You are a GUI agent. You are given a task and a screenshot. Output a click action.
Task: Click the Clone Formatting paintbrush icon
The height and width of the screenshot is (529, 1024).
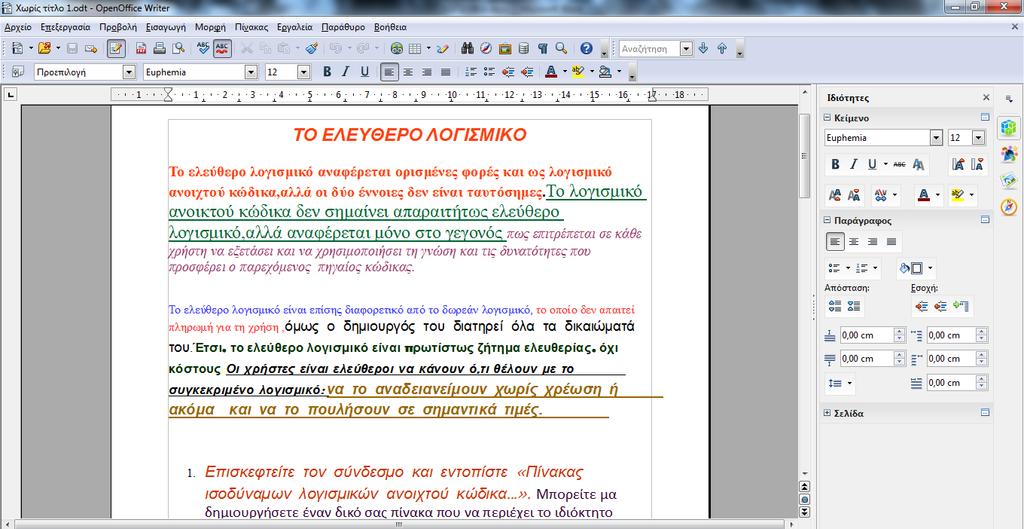312,48
